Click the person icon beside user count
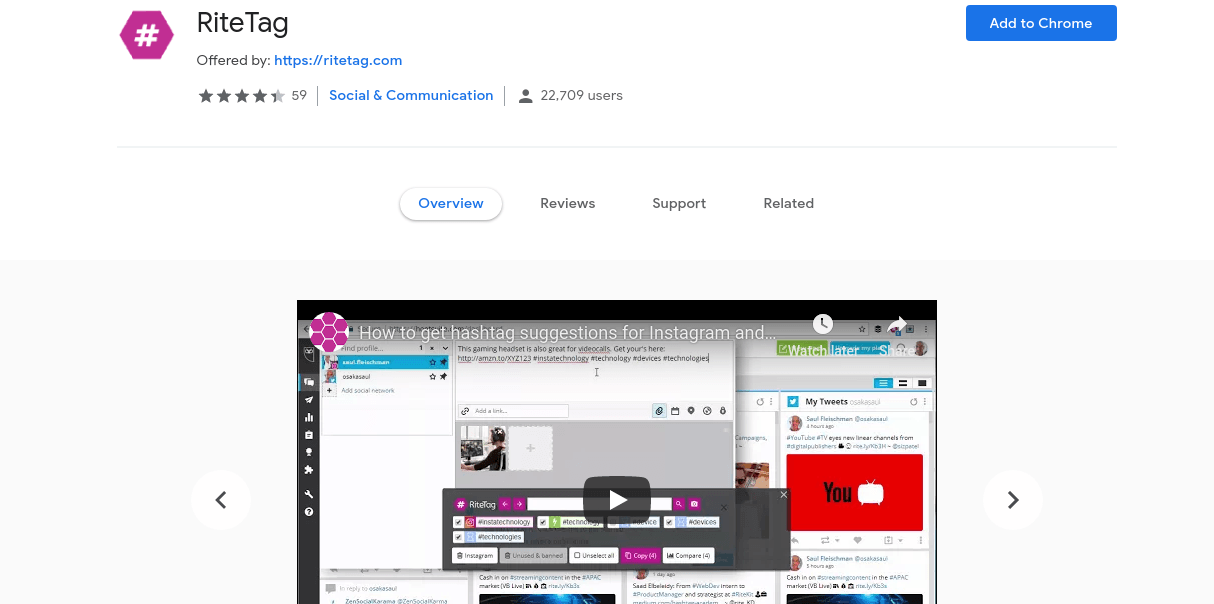Viewport: 1214px width, 604px height. pos(525,96)
